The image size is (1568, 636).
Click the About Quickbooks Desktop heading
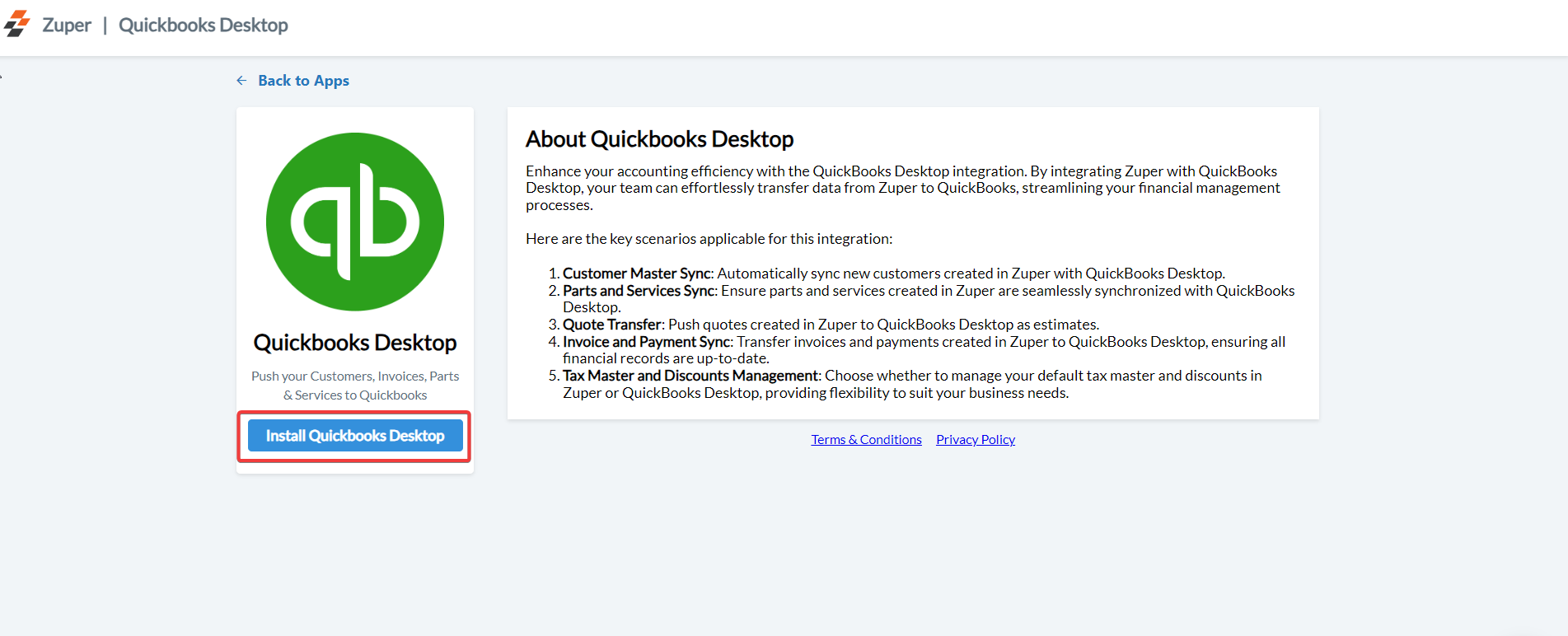pos(659,139)
